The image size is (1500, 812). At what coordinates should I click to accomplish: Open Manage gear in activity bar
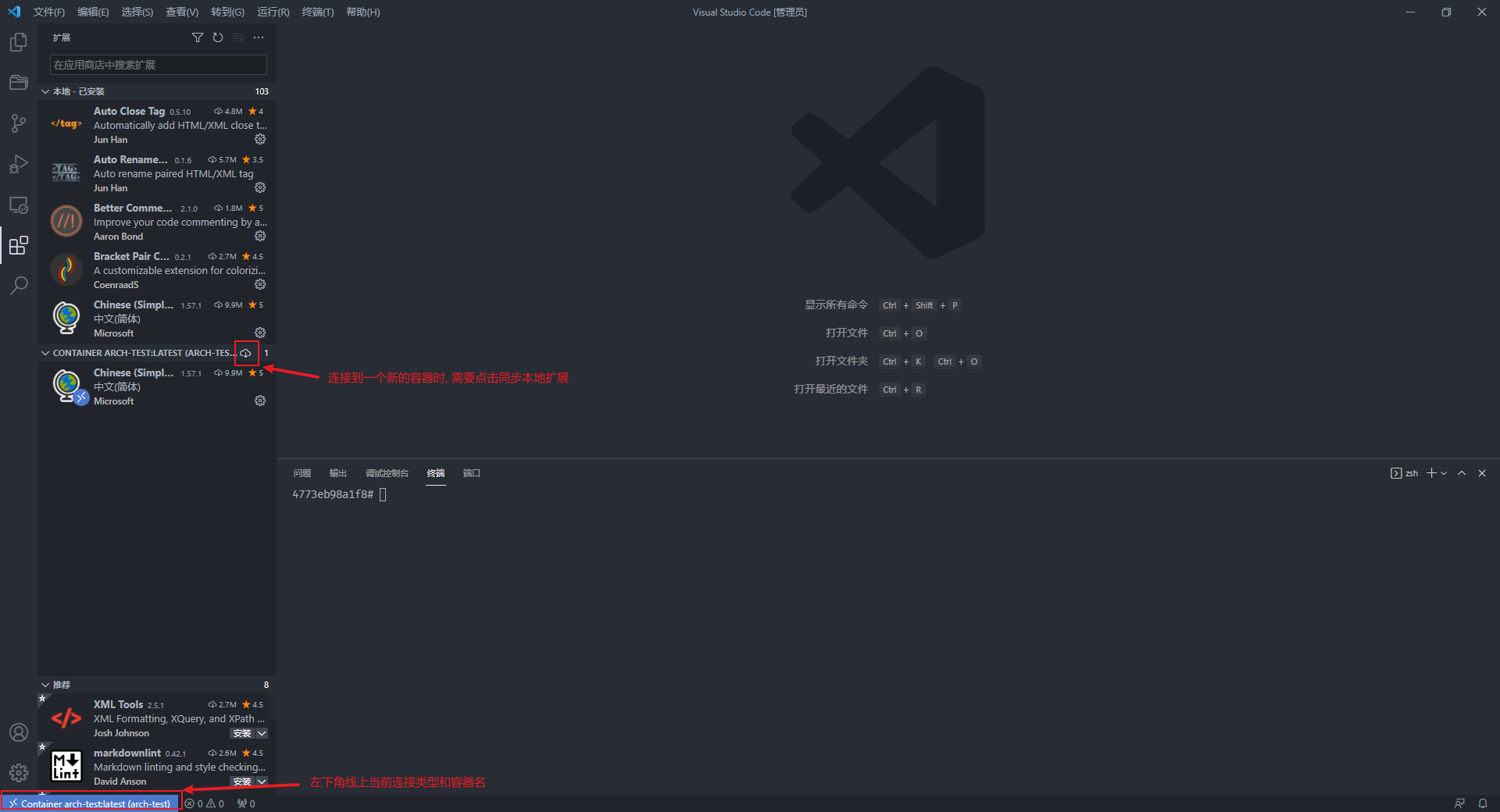click(19, 773)
